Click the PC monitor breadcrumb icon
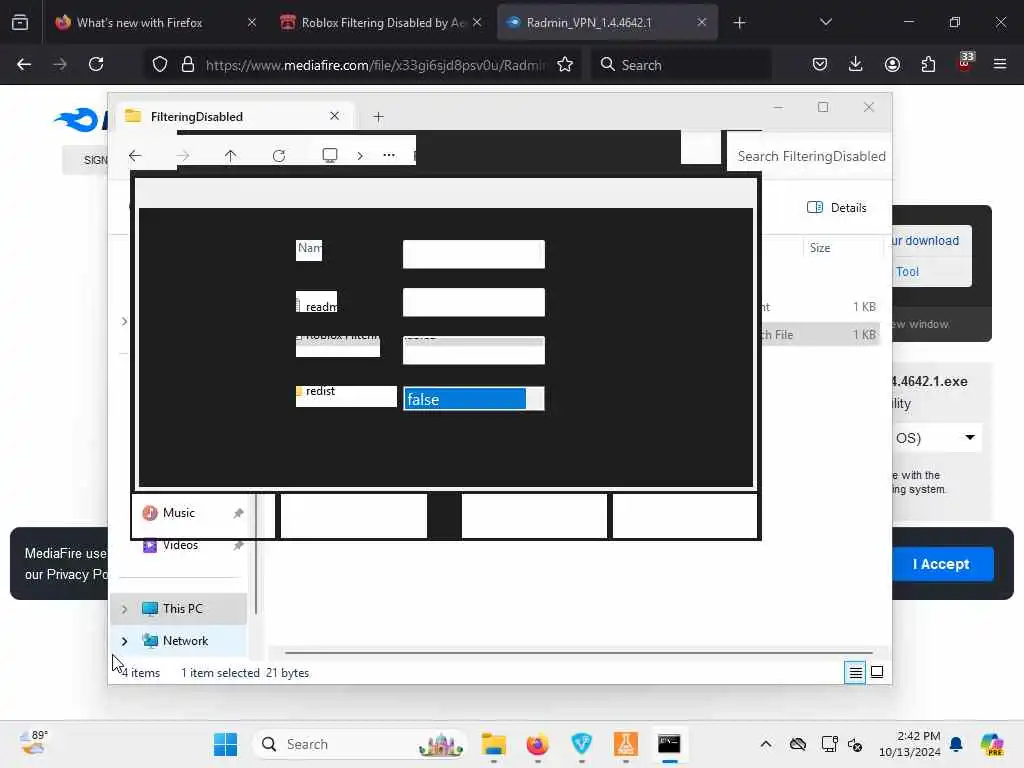This screenshot has width=1024, height=768. pos(330,155)
